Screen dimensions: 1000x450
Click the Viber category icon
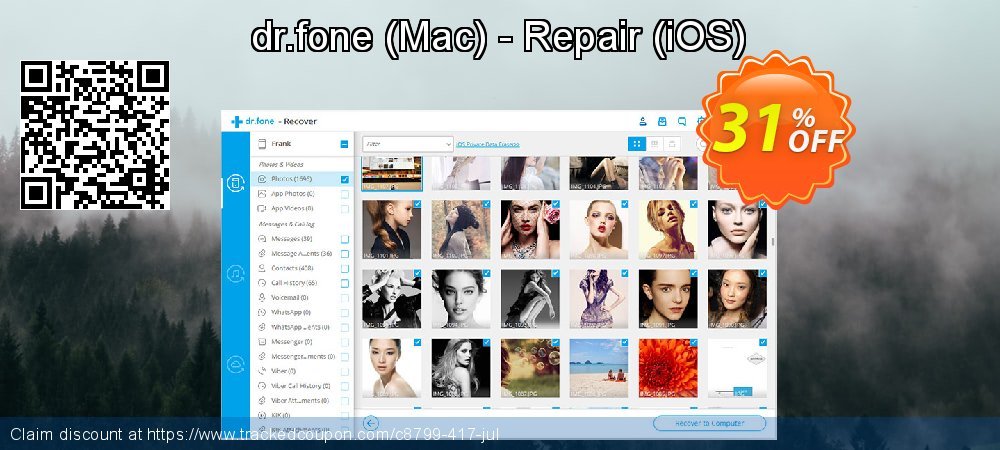[261, 371]
